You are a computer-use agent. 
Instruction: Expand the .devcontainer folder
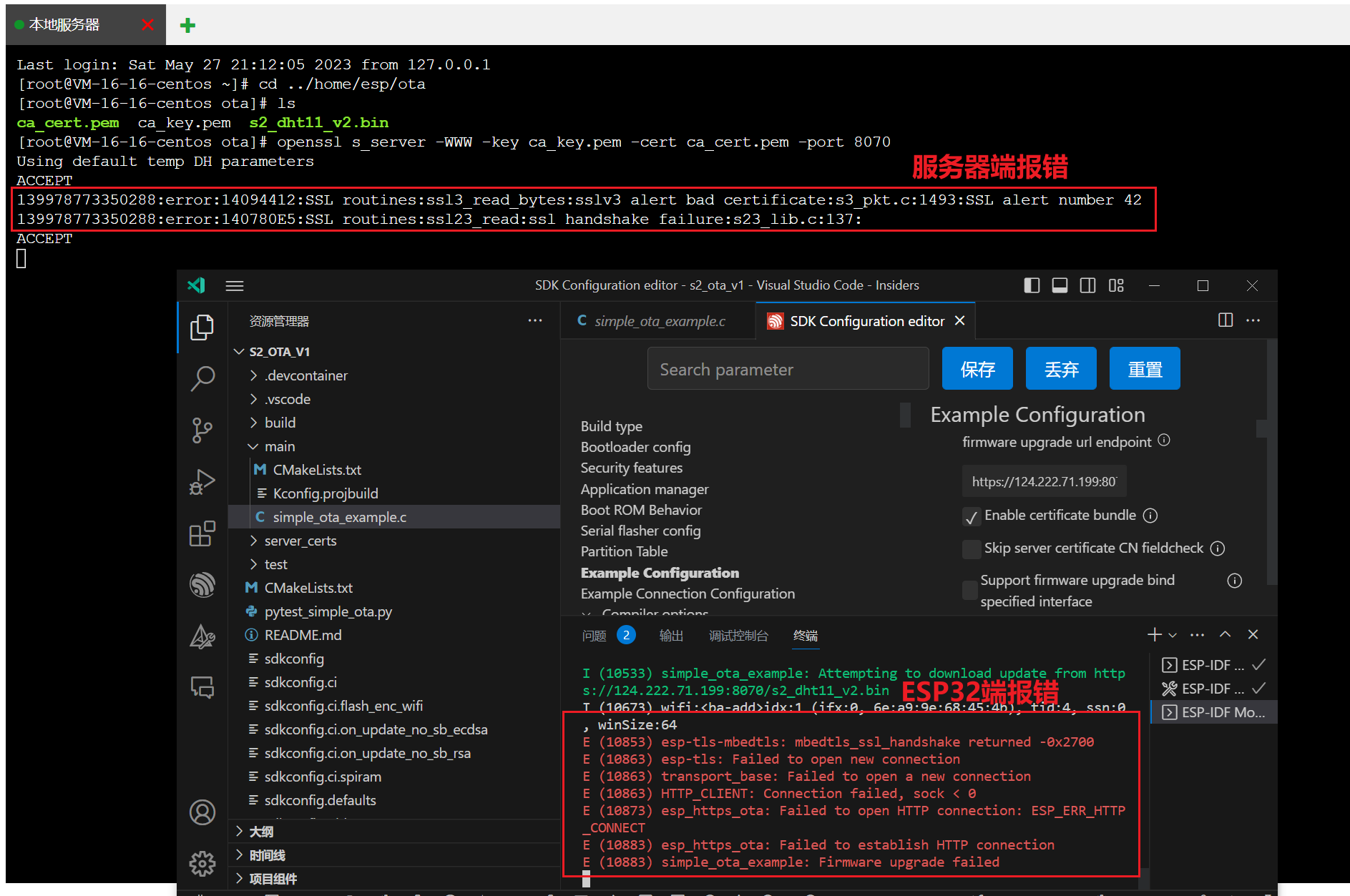click(253, 375)
